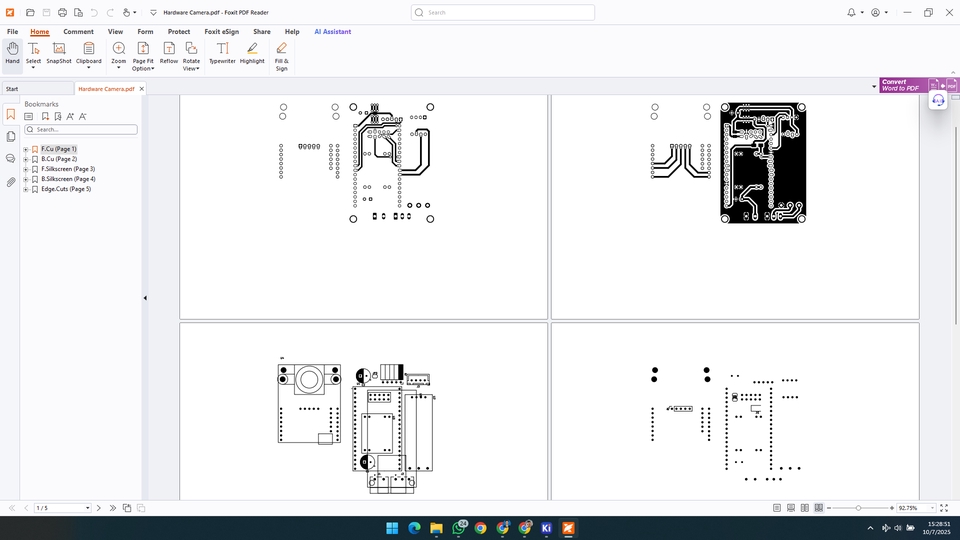Image resolution: width=960 pixels, height=540 pixels.
Task: Open the zoom percentage dropdown
Action: 933,508
